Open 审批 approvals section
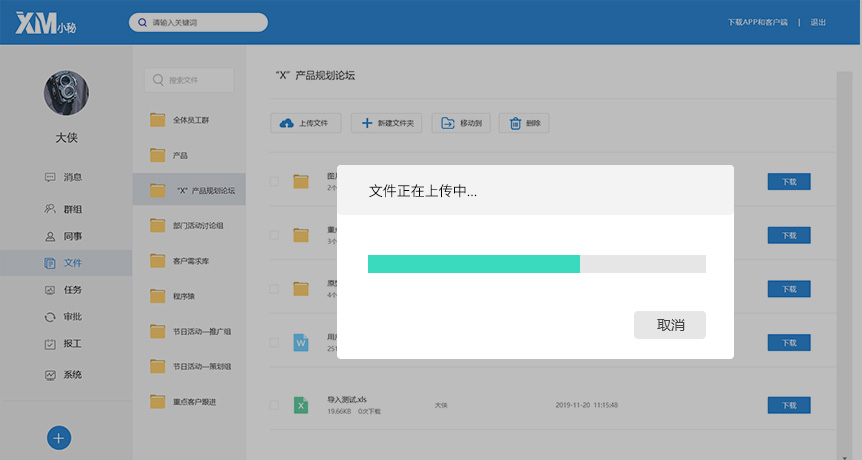Viewport: 862px width, 460px height. 65,317
